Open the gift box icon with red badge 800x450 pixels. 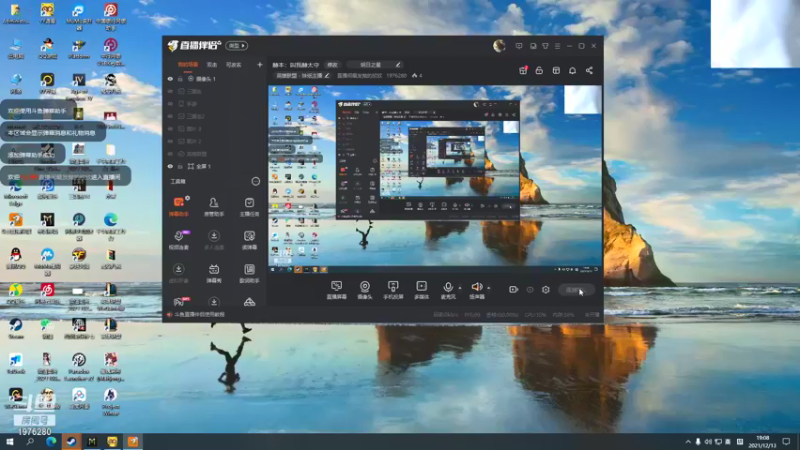tap(523, 70)
